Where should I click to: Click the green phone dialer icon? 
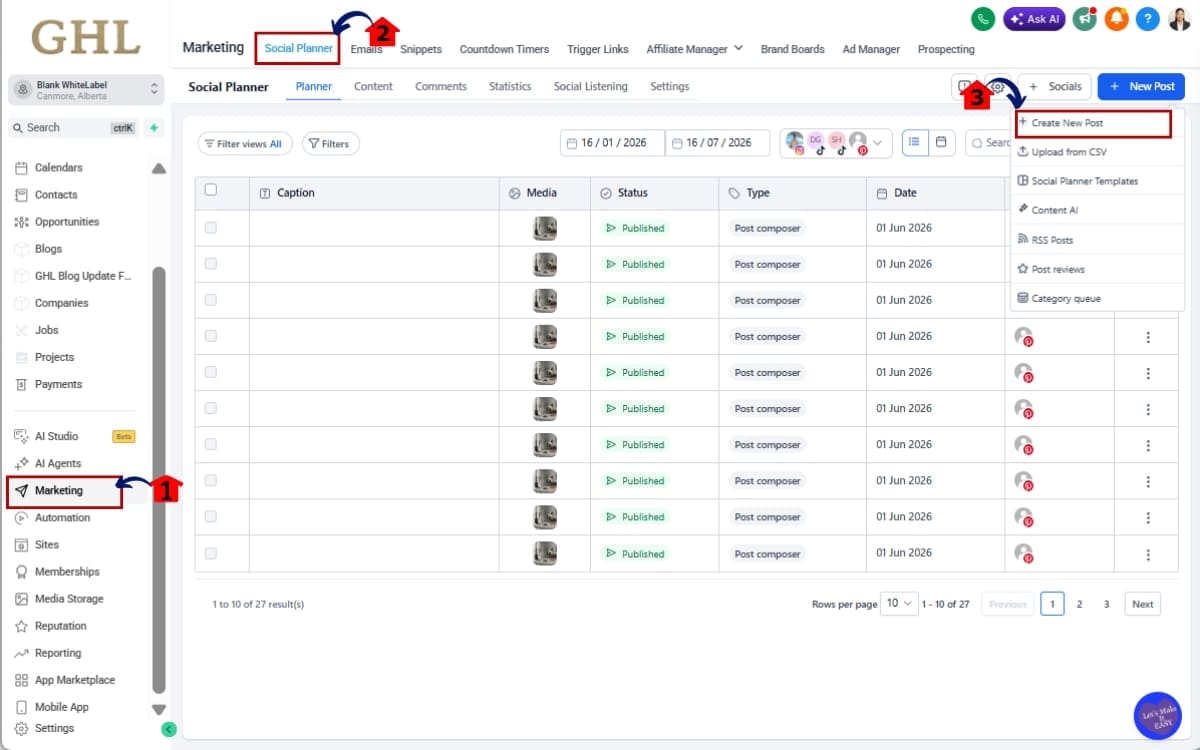(x=983, y=19)
